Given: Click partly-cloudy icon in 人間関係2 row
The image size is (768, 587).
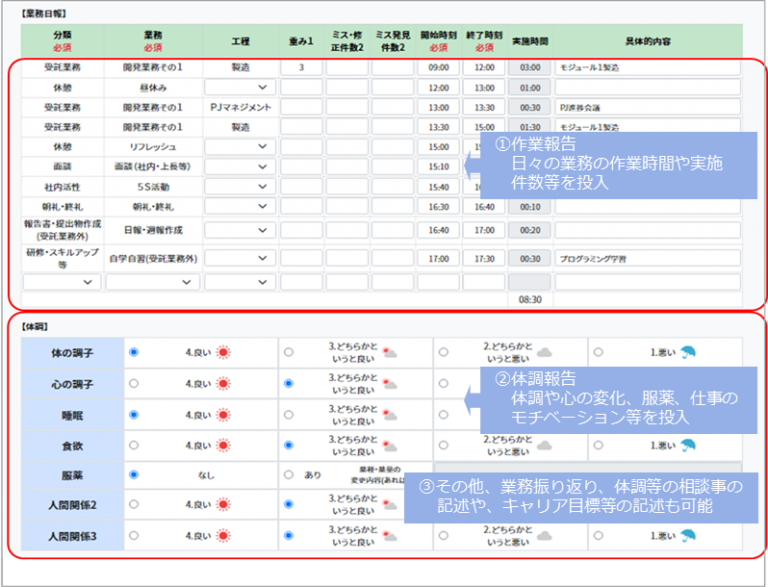Looking at the screenshot, I should coord(390,504).
